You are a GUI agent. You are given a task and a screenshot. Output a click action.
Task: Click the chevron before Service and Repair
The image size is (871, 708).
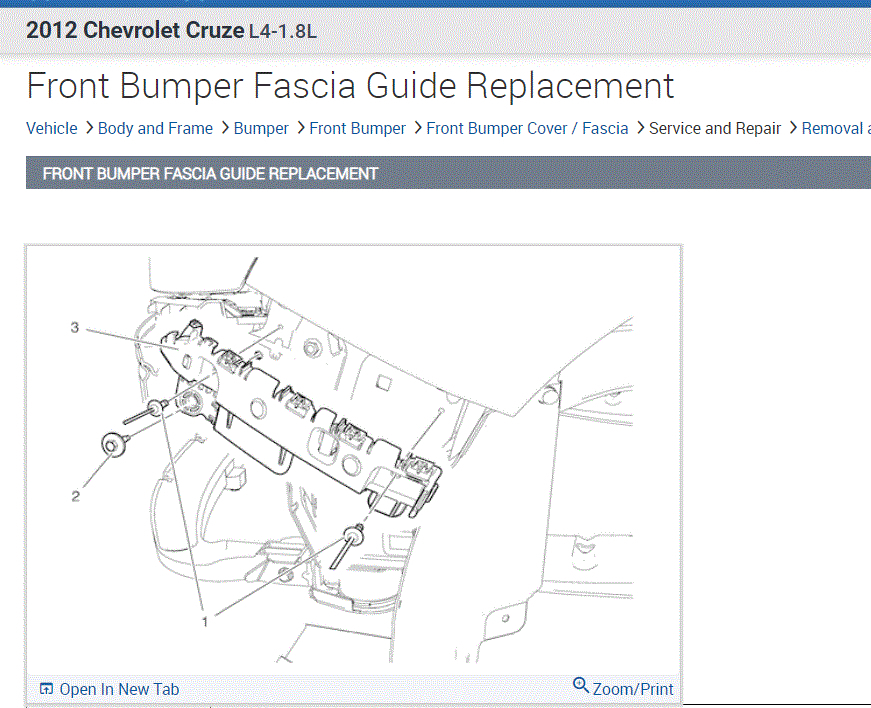640,128
